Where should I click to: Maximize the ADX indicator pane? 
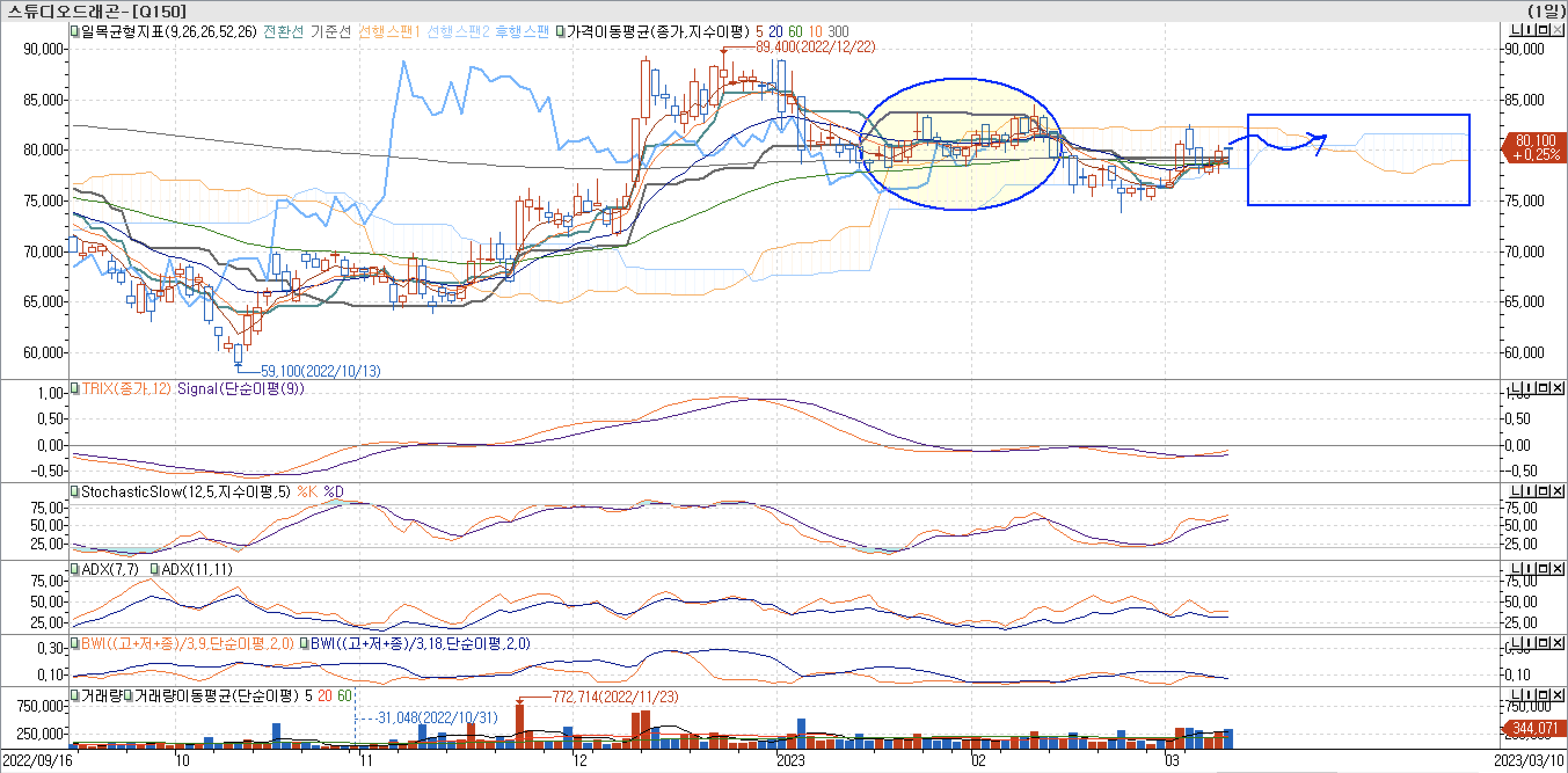(1543, 568)
